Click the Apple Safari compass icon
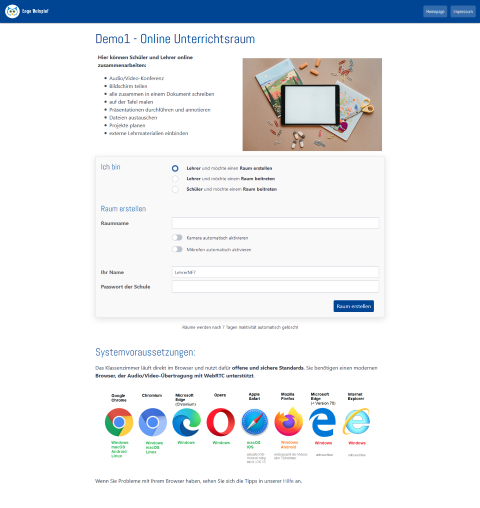This screenshot has width=480, height=508. tap(255, 422)
